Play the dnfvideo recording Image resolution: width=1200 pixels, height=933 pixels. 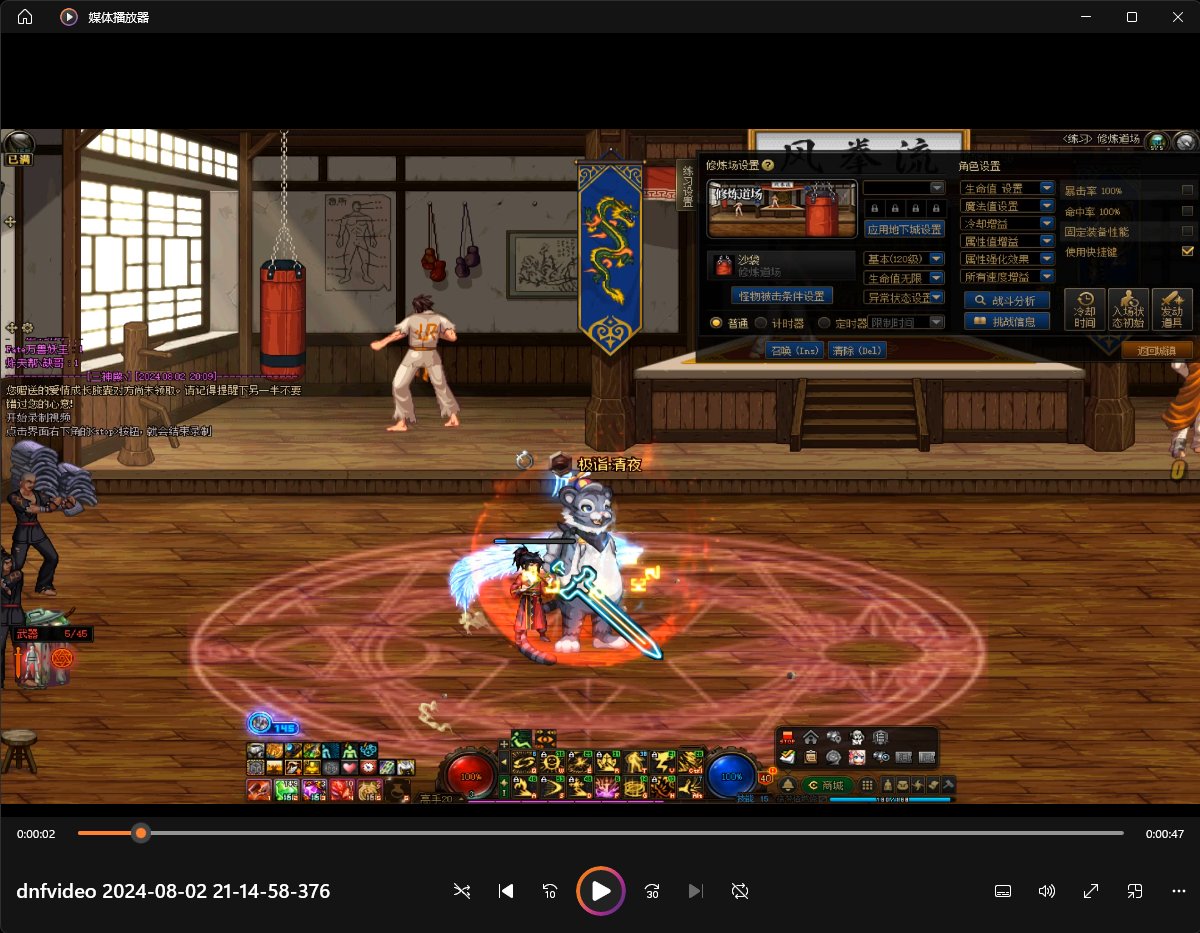coord(601,891)
